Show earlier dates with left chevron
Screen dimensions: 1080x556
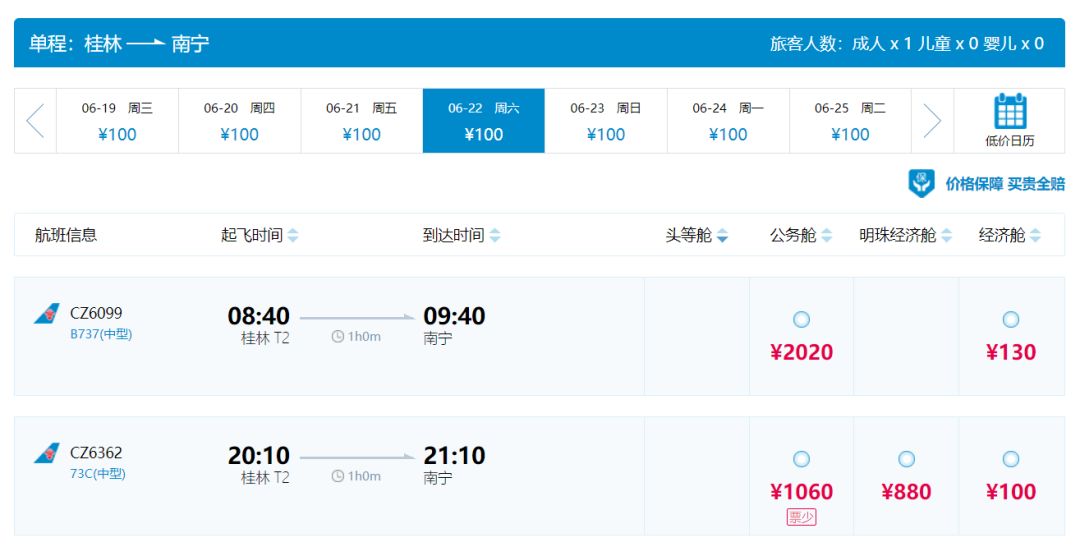pos(35,121)
